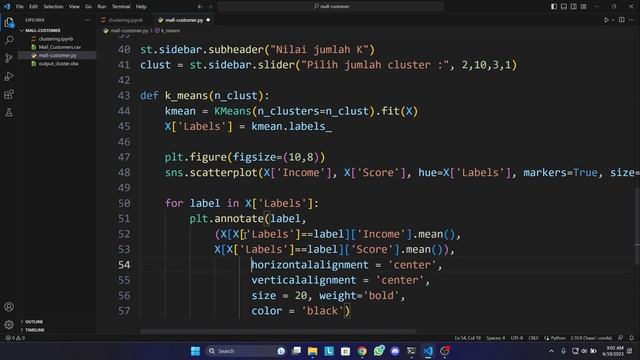Viewport: 640px width, 360px height.
Task: Expand the Timeline section
Action: [x=35, y=330]
